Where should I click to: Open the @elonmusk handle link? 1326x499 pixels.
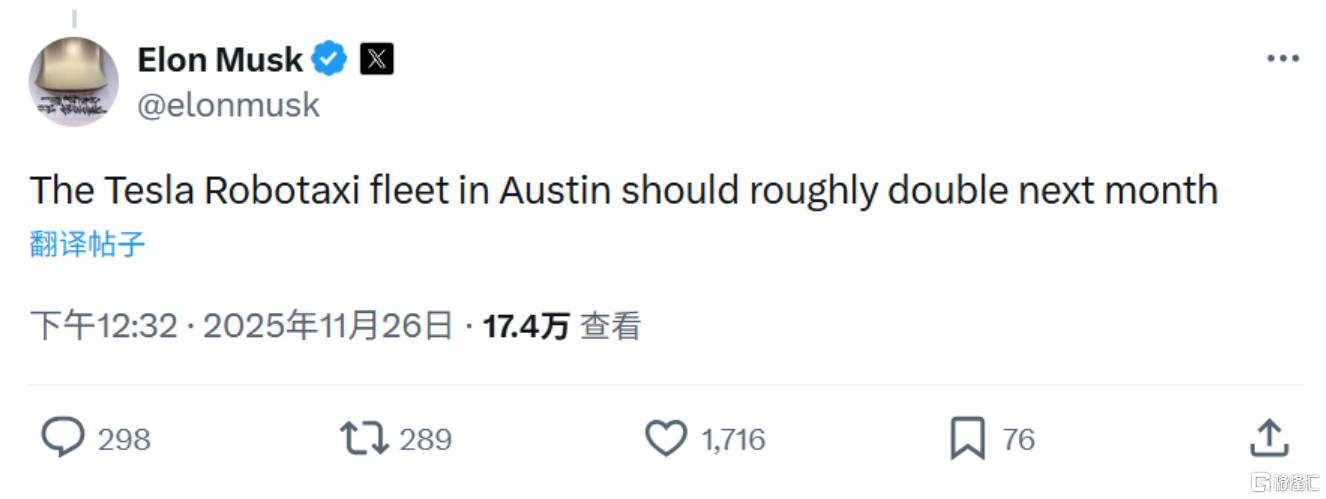point(228,105)
